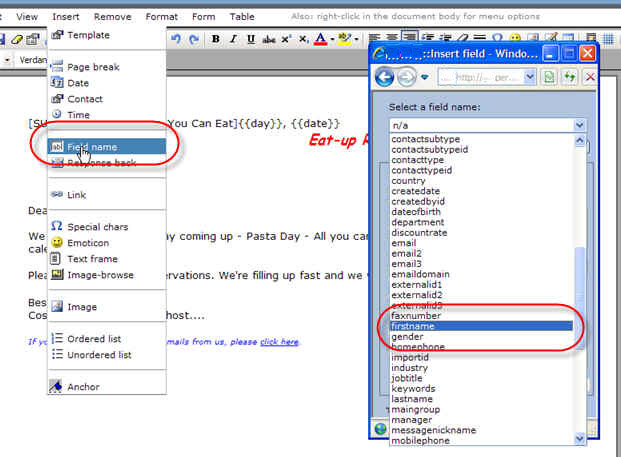Screen dimensions: 621x457
Task: Click forward arrow in Insert field window
Action: (x=406, y=77)
